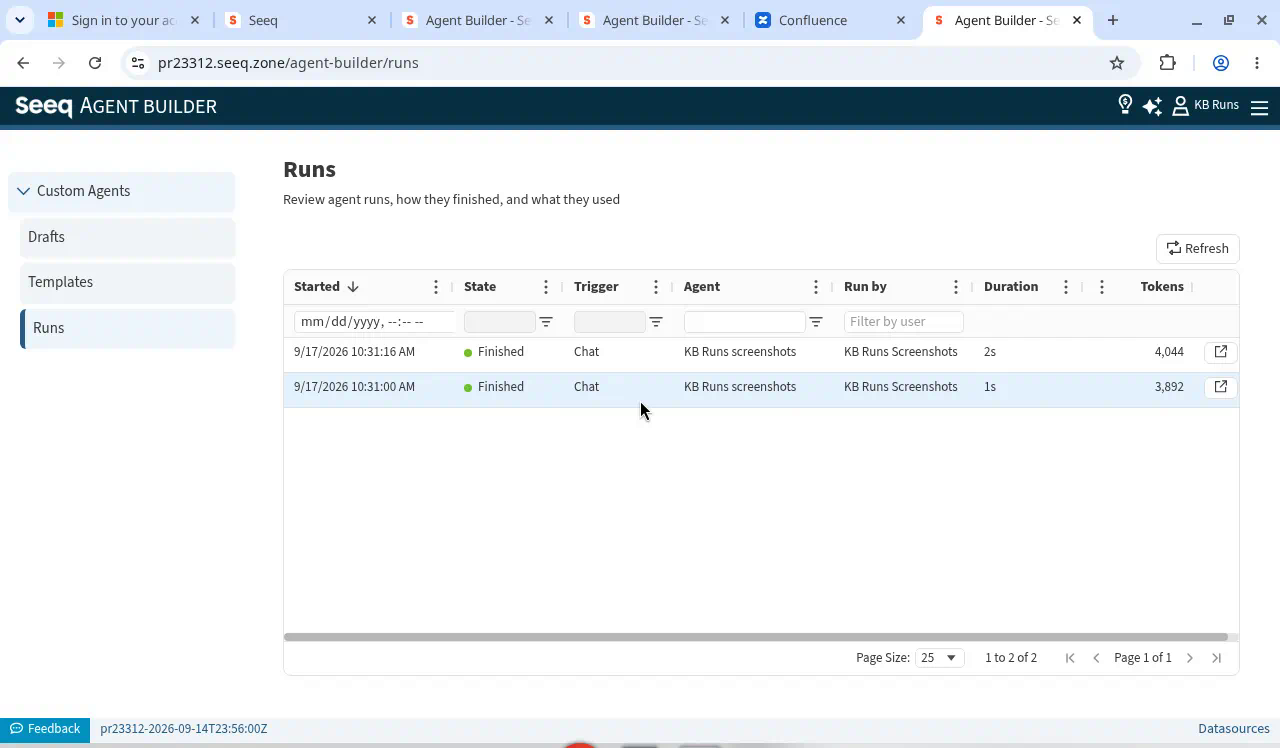Open Duration column menu dots
The width and height of the screenshot is (1280, 748).
point(1066,287)
